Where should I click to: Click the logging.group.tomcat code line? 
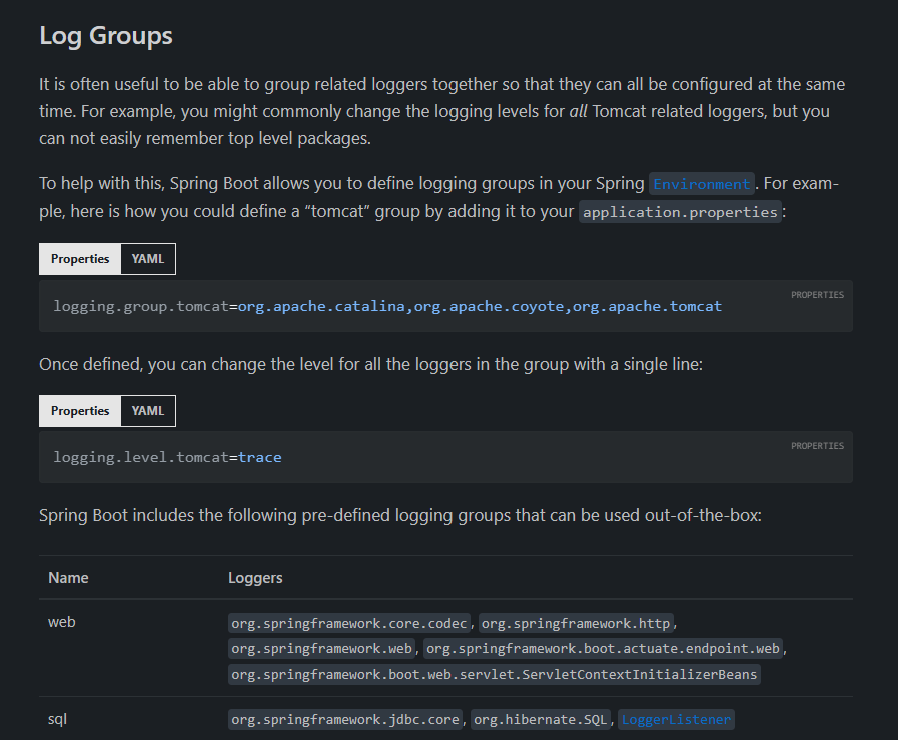tap(388, 306)
